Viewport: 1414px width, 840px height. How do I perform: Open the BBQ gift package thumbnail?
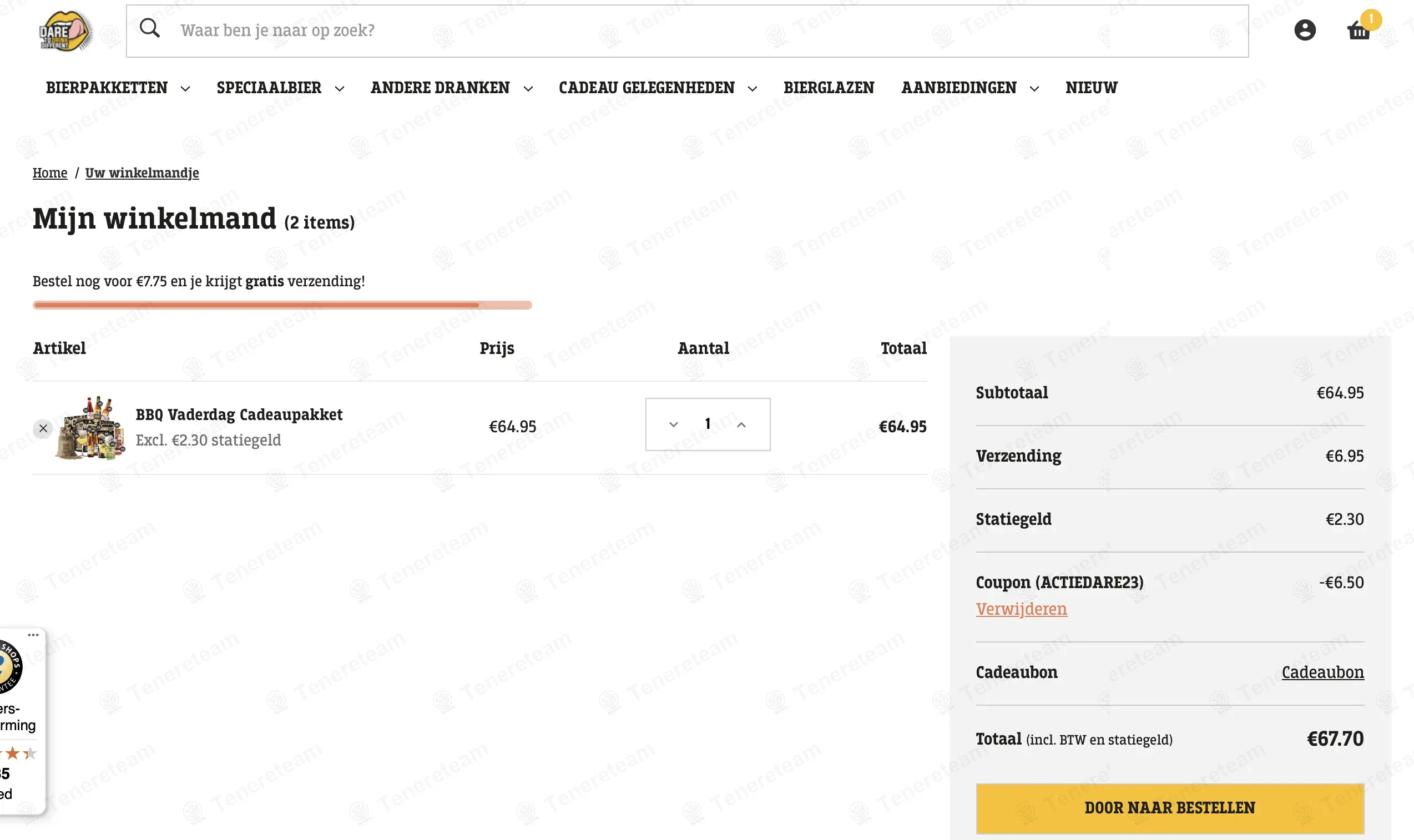[x=90, y=428]
